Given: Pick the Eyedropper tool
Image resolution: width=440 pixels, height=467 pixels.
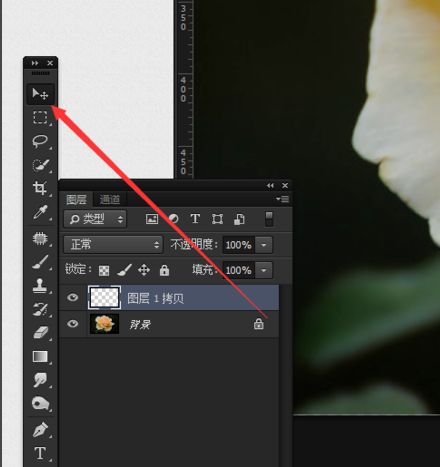Looking at the screenshot, I should [40, 212].
